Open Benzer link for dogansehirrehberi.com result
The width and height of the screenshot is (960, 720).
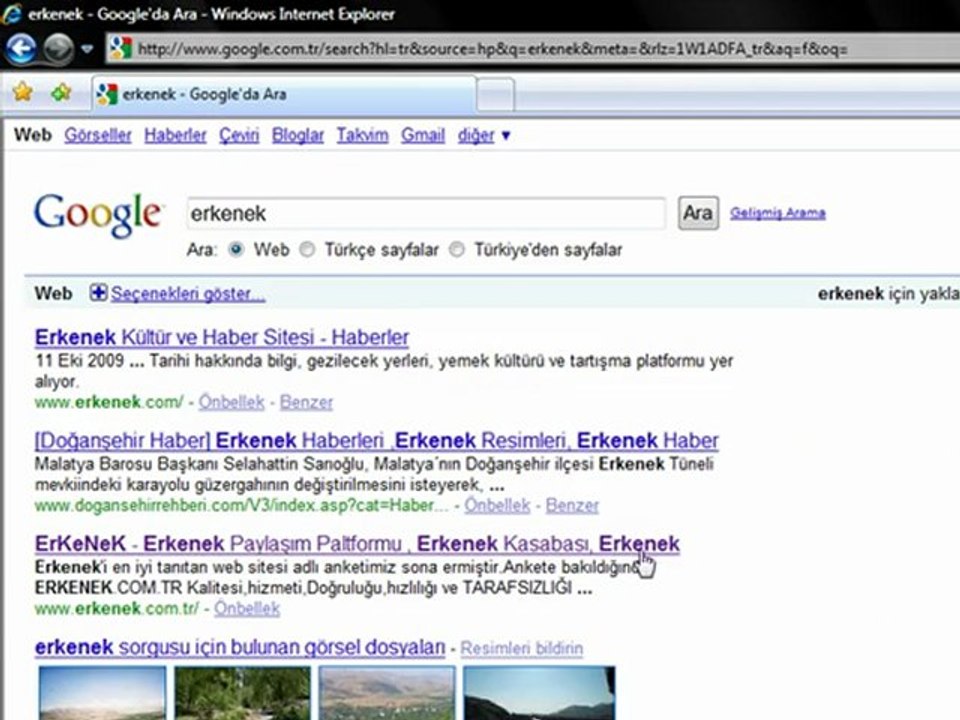coord(572,506)
